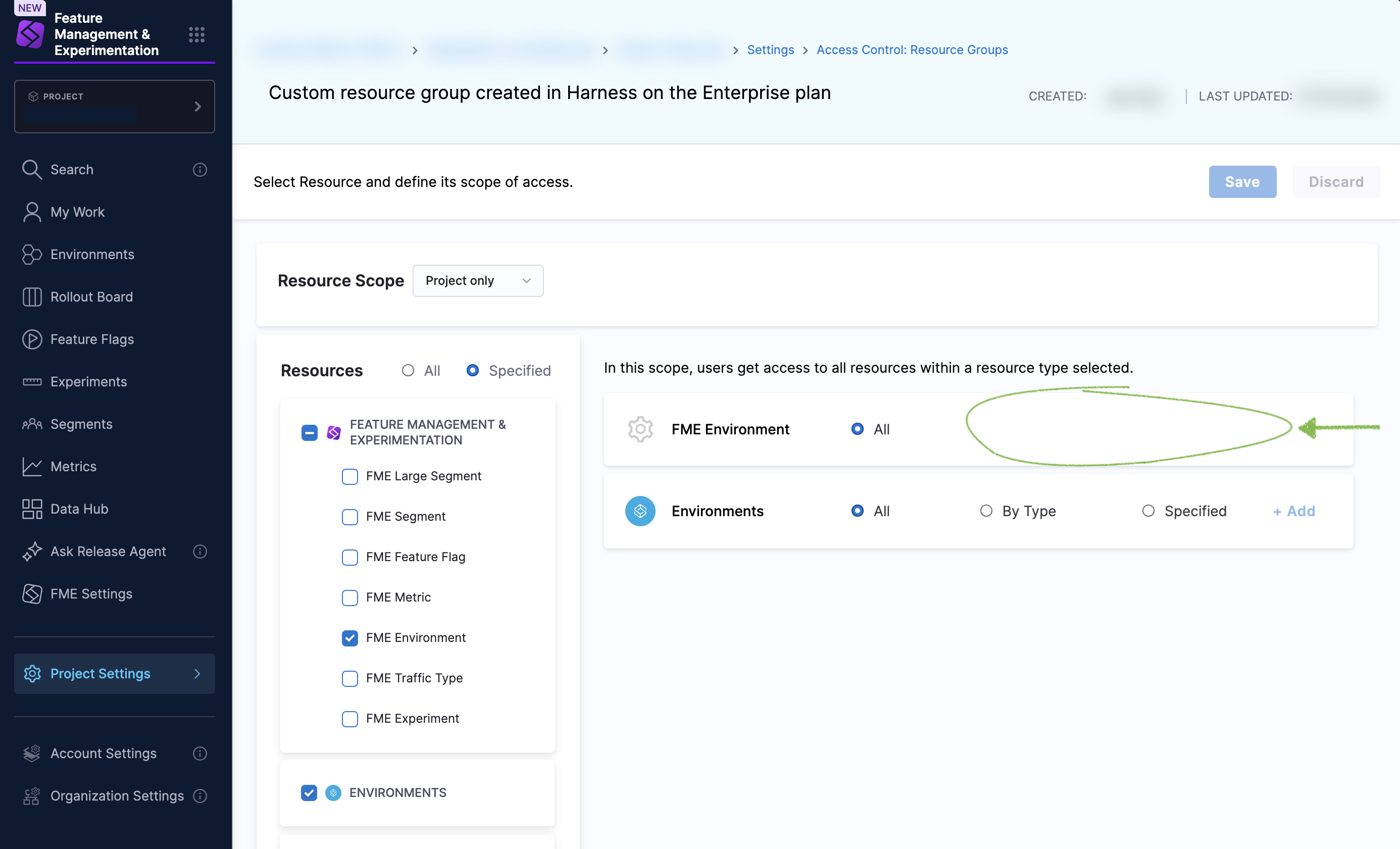The height and width of the screenshot is (849, 1400).
Task: Click the + Add link for Environments
Action: pos(1294,511)
